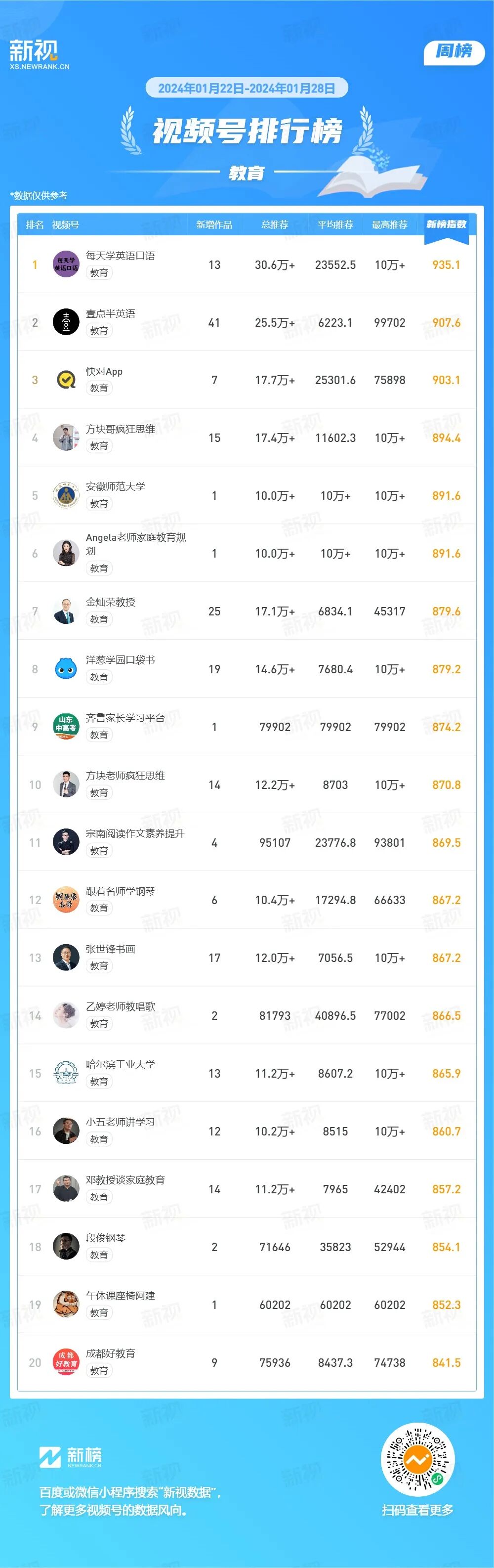The width and height of the screenshot is (494, 1568).
Task: Click the 壹点半英语 black logo icon
Action: (66, 322)
